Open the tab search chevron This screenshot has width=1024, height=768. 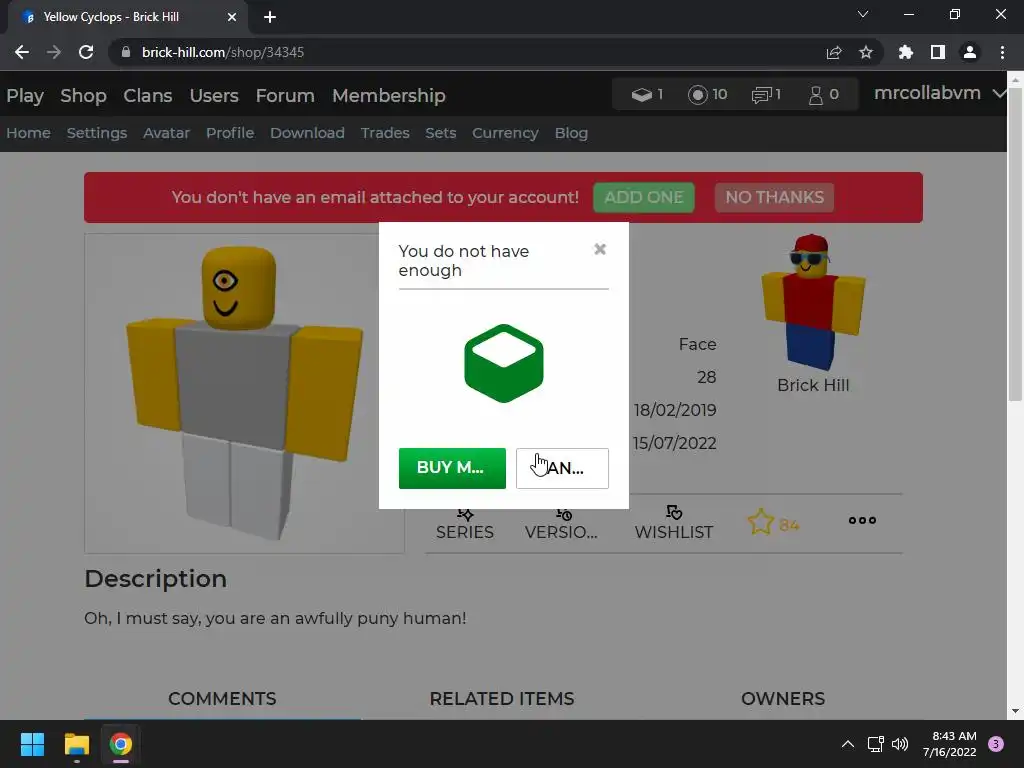point(863,14)
